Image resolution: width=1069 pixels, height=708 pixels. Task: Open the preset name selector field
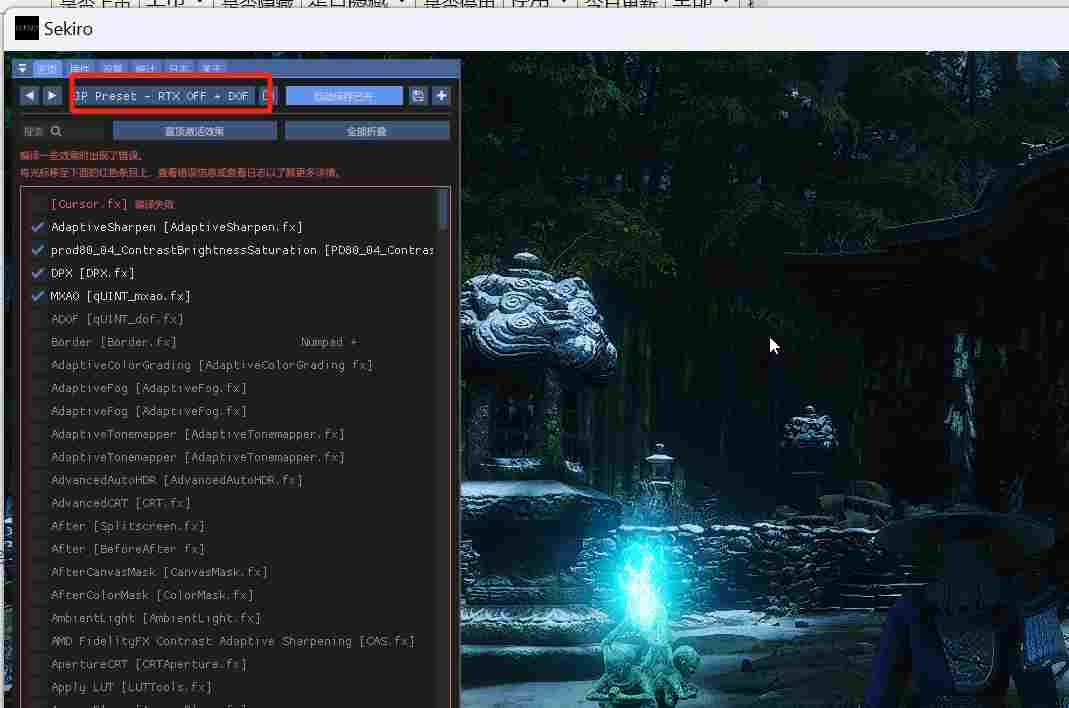(164, 96)
